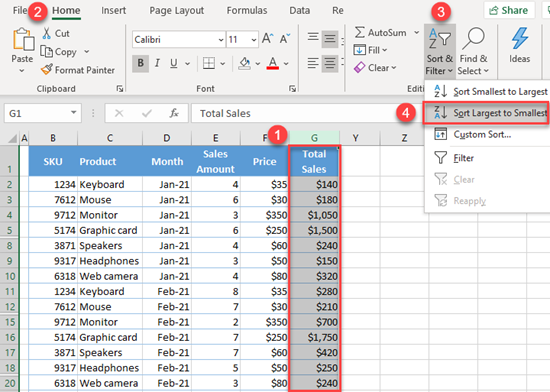This screenshot has width=550, height=392.
Task: Select column G header
Action: coord(314,138)
